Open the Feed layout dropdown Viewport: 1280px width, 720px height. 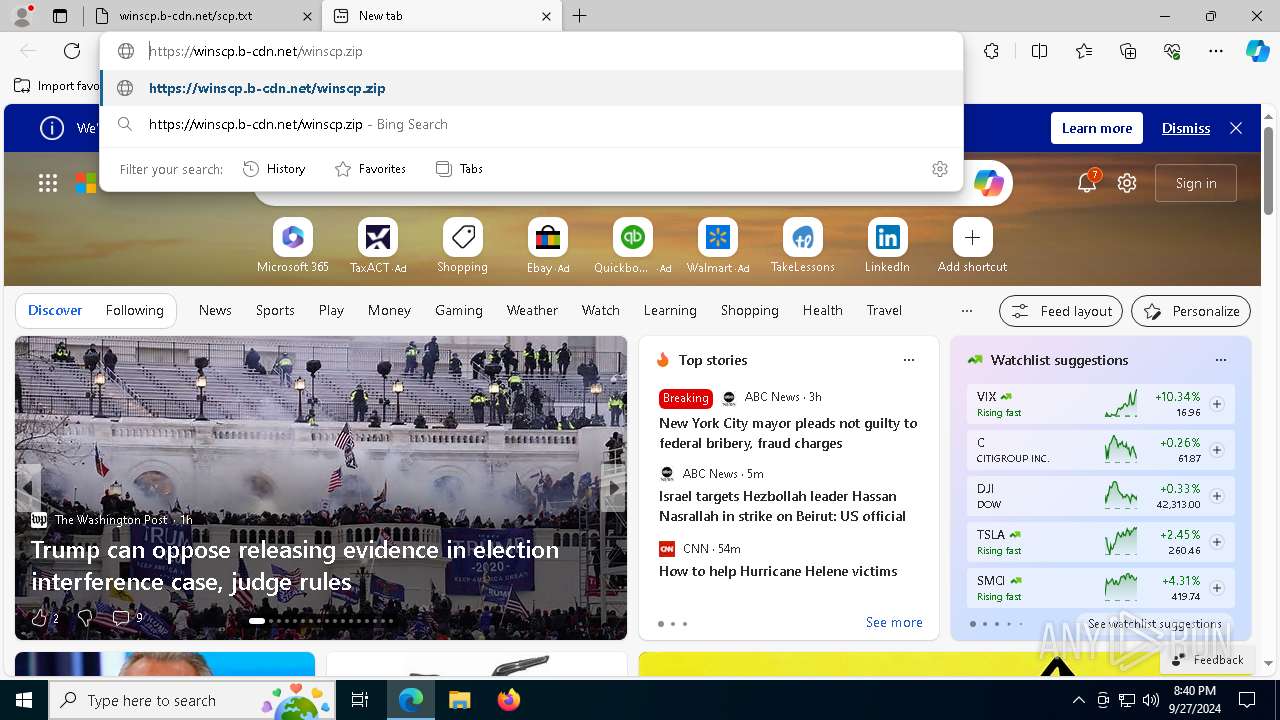(x=1061, y=311)
